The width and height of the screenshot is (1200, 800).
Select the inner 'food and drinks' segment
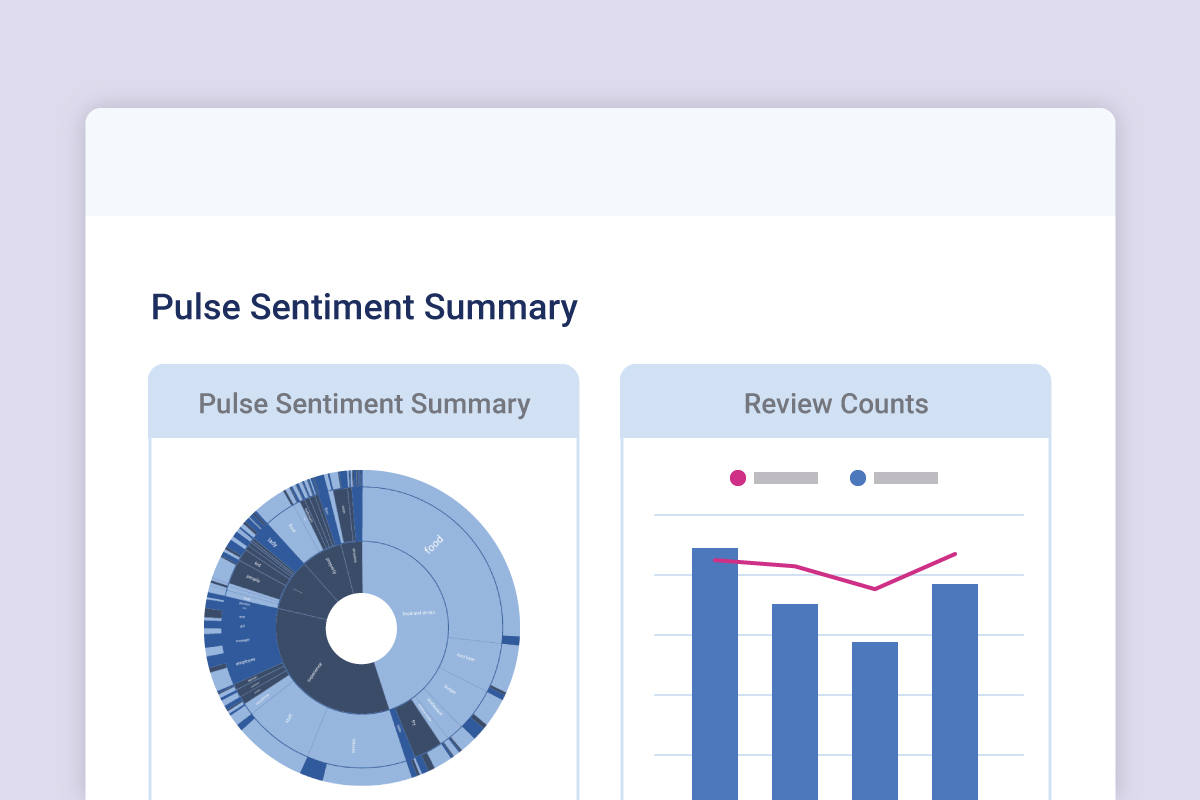pos(420,612)
